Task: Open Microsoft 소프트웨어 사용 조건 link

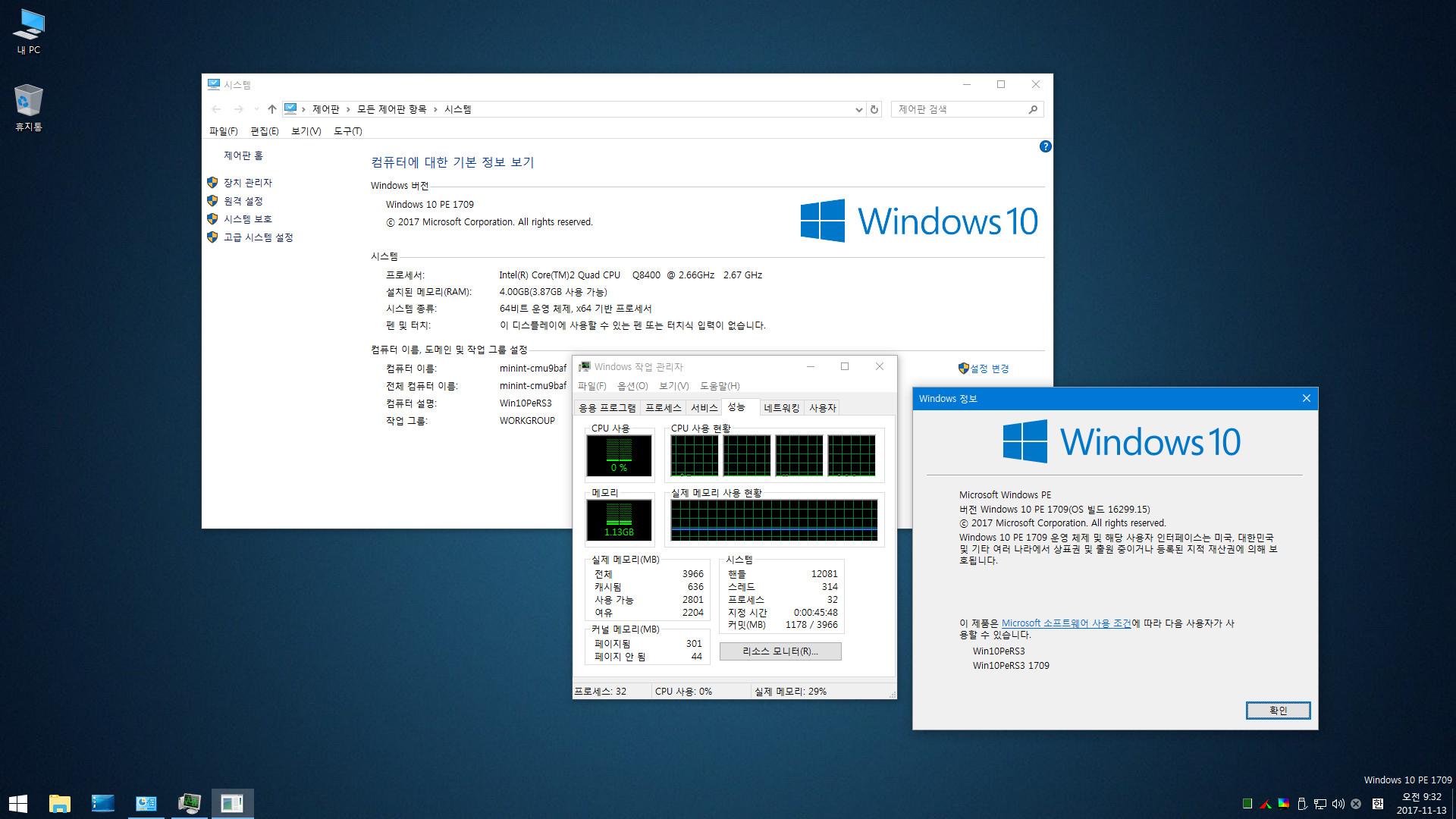Action: tap(1066, 623)
